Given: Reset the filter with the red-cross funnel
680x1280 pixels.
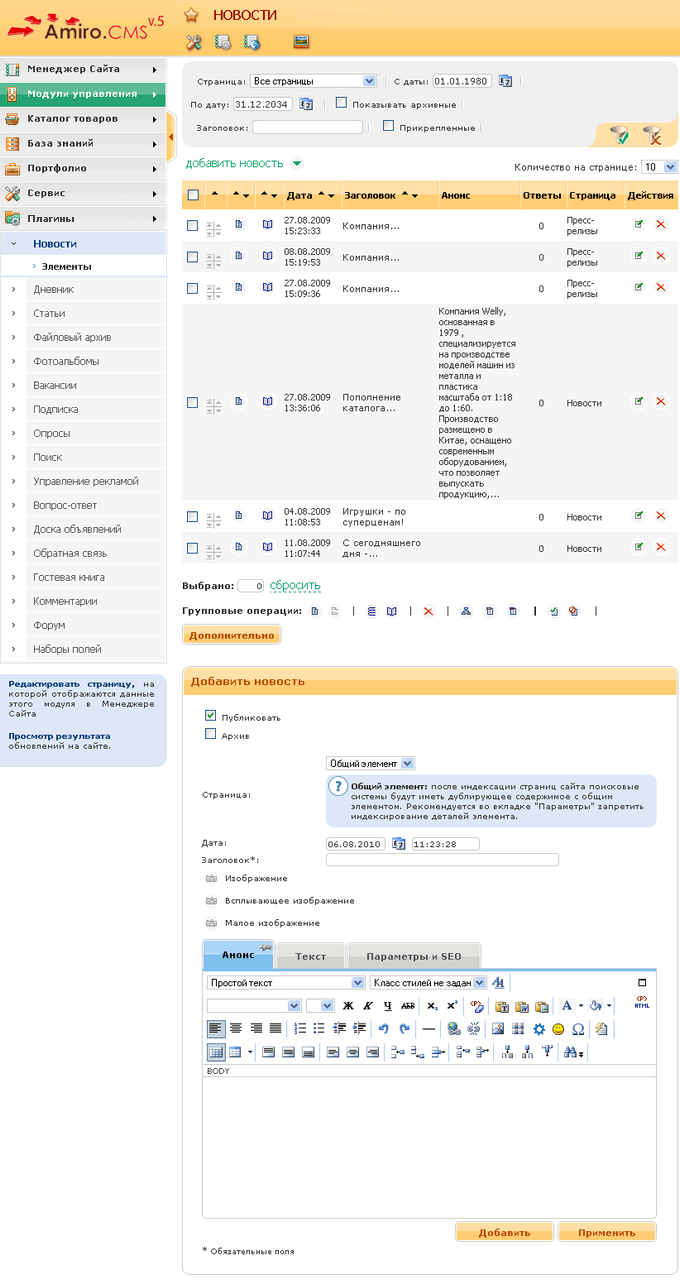Looking at the screenshot, I should click(652, 134).
